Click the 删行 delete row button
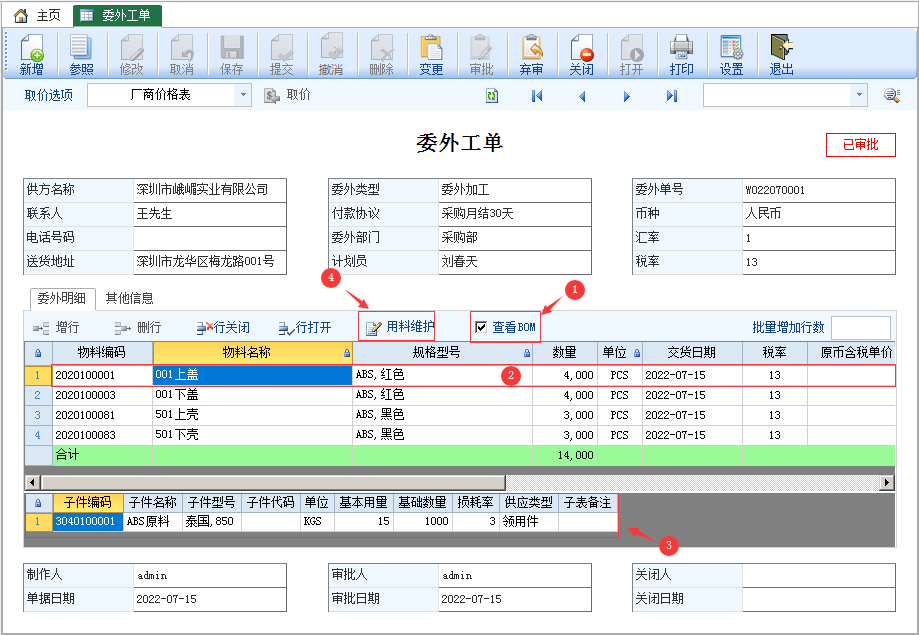This screenshot has height=635, width=919. 138,328
